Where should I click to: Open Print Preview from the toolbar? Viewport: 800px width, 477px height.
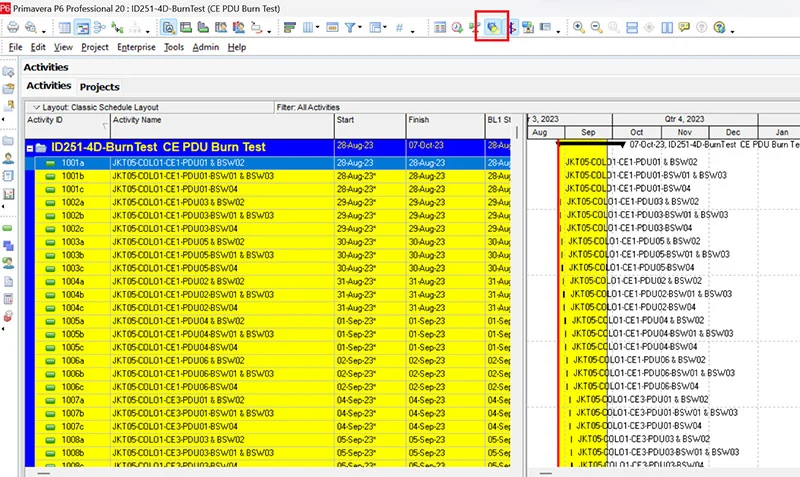click(31, 28)
